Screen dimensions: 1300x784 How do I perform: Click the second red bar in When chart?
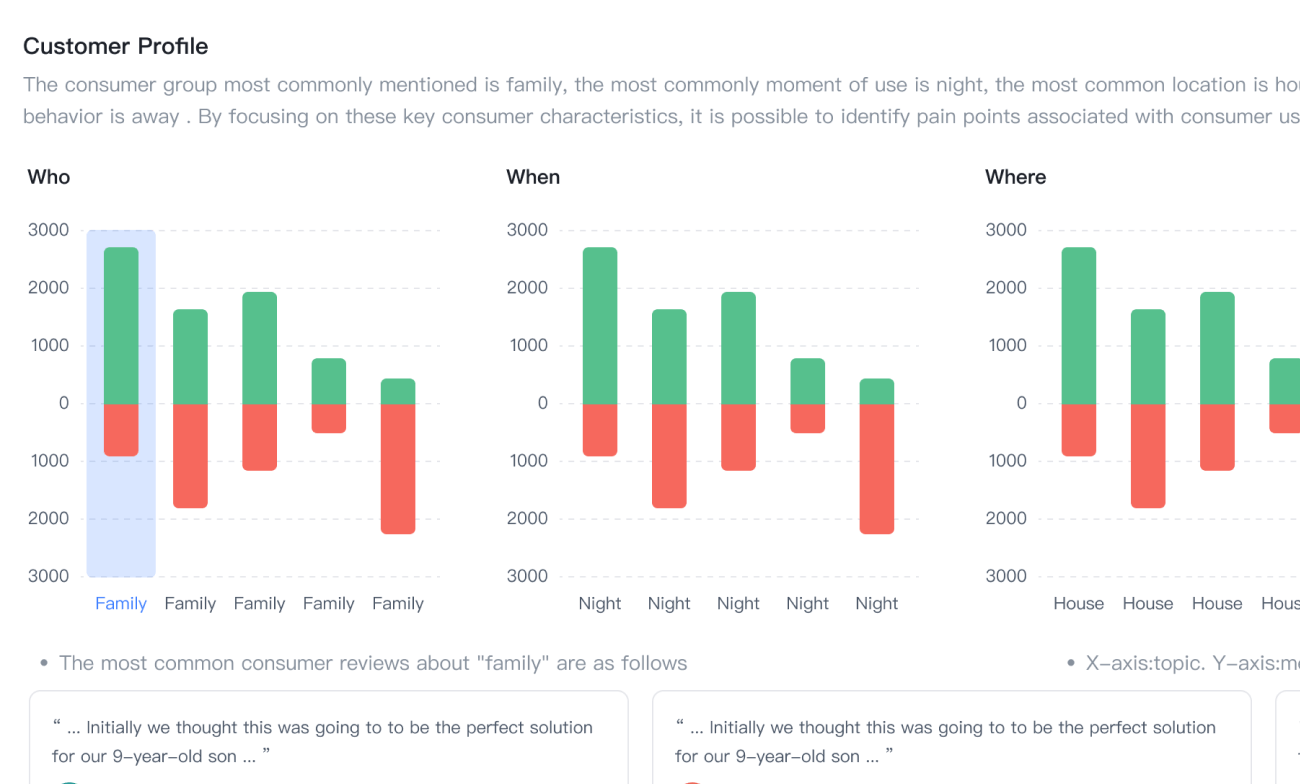click(669, 455)
